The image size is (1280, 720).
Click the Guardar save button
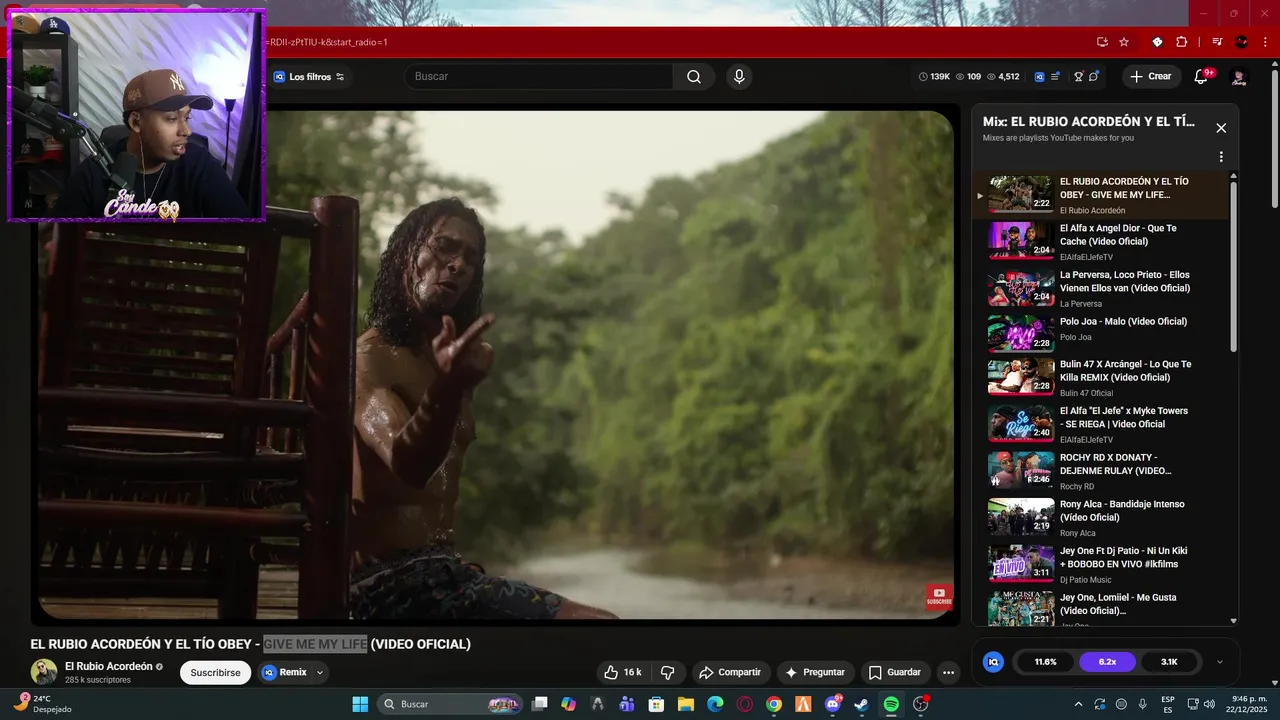(894, 672)
